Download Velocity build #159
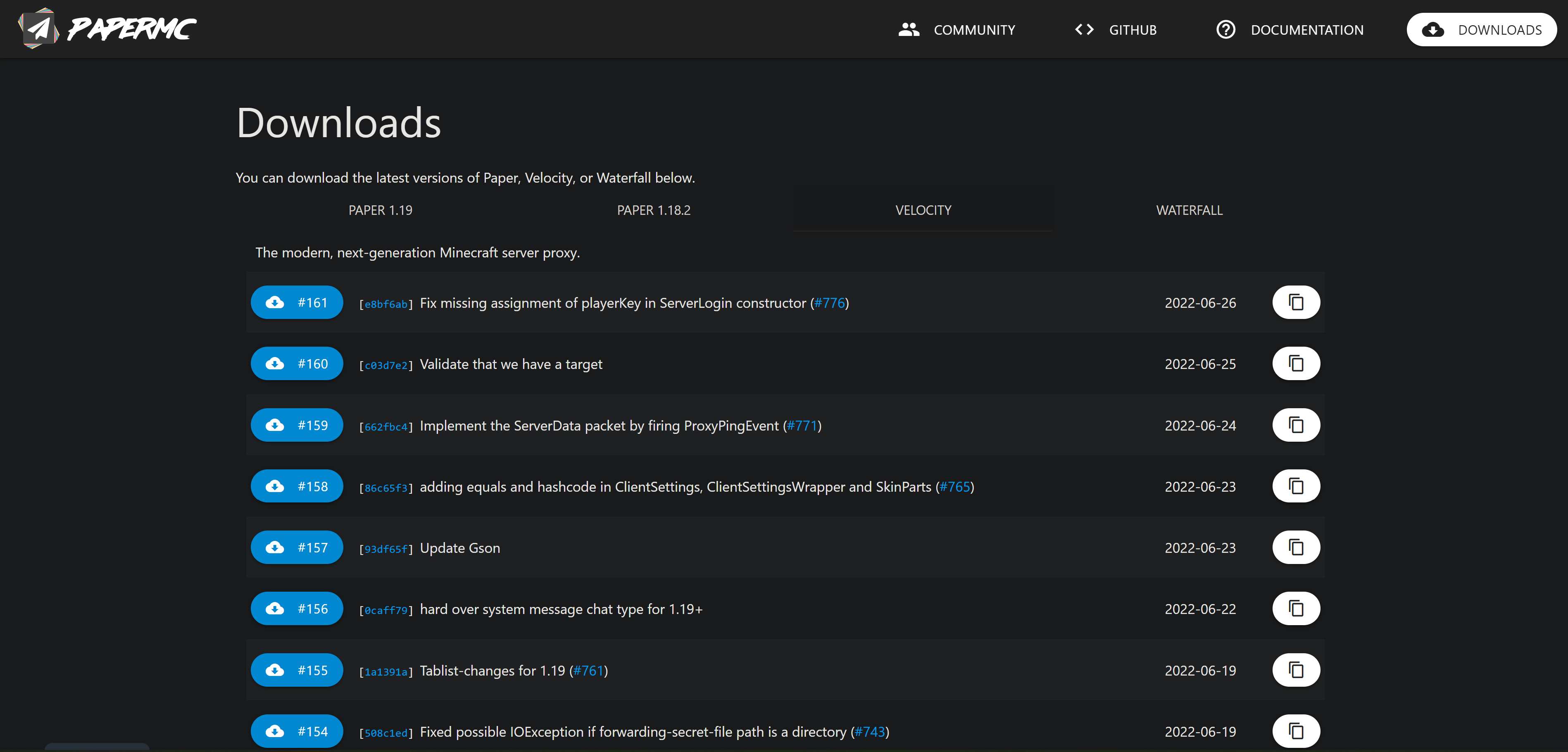This screenshot has height=752, width=1568. [x=296, y=425]
